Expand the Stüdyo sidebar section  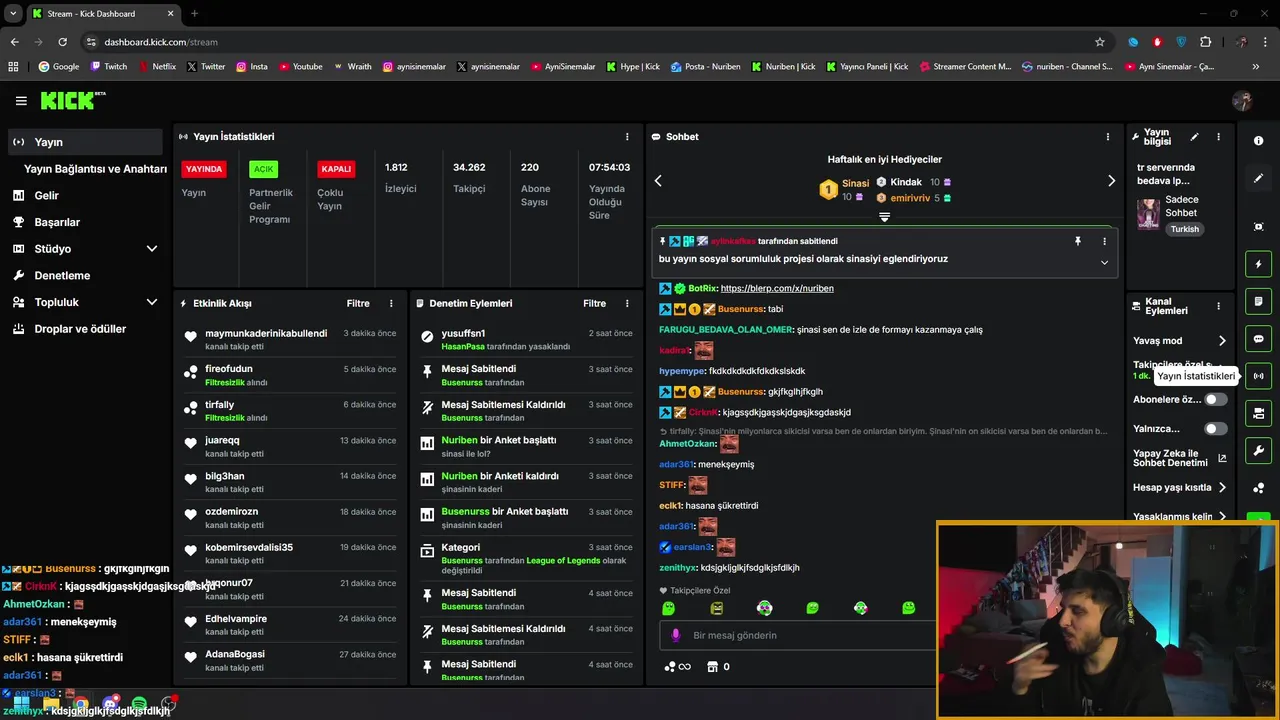(152, 249)
